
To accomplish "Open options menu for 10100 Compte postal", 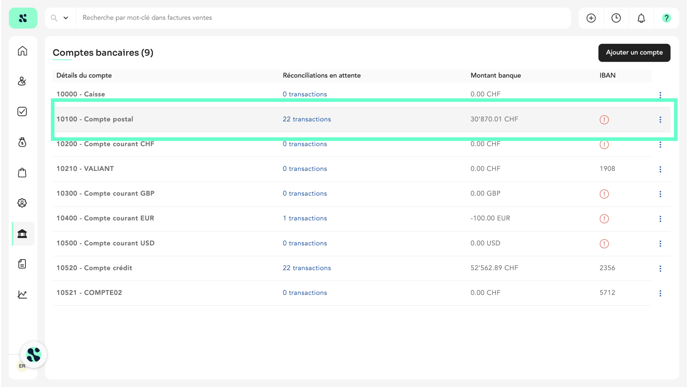I will (660, 119).
